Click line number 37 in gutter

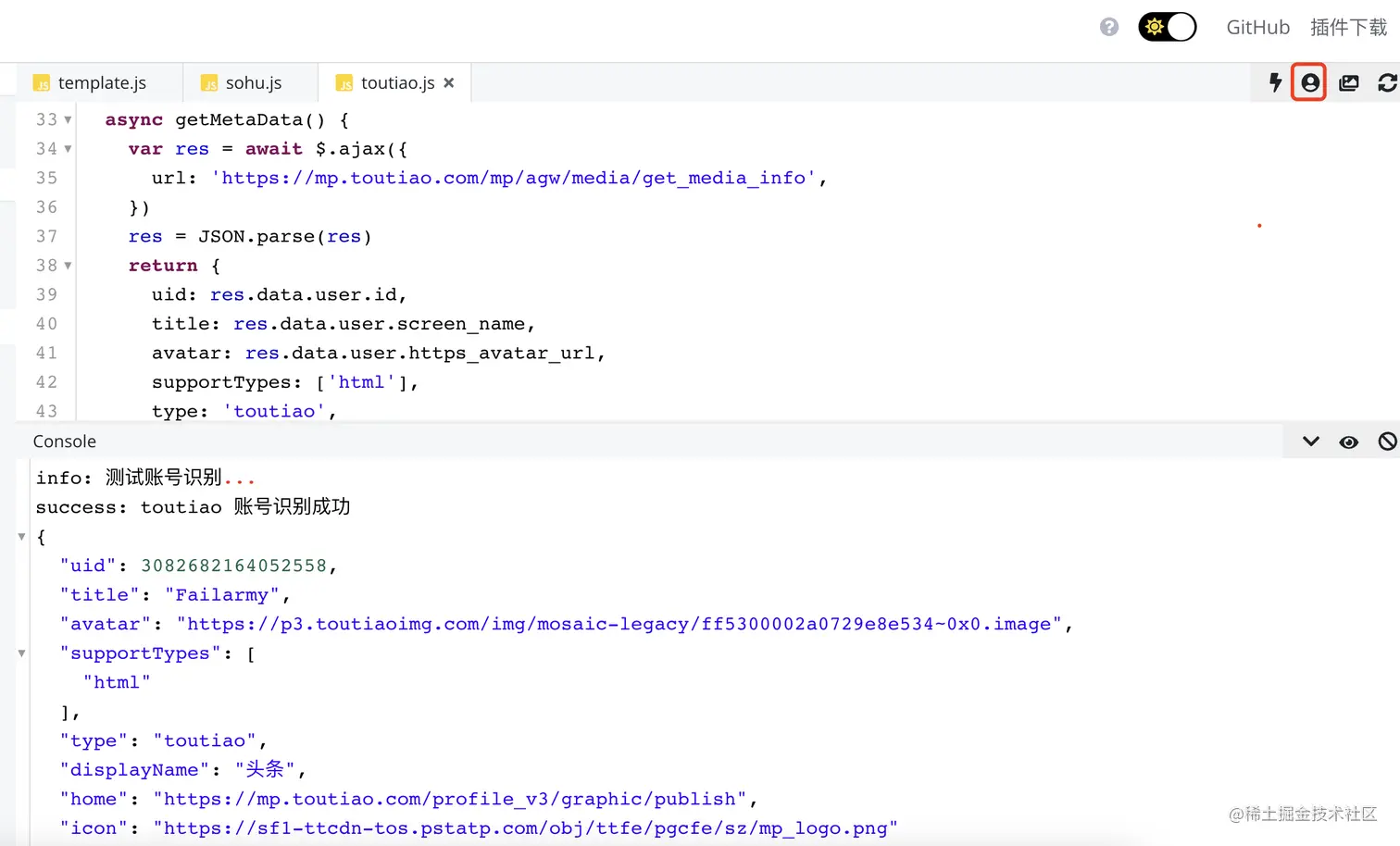(46, 236)
